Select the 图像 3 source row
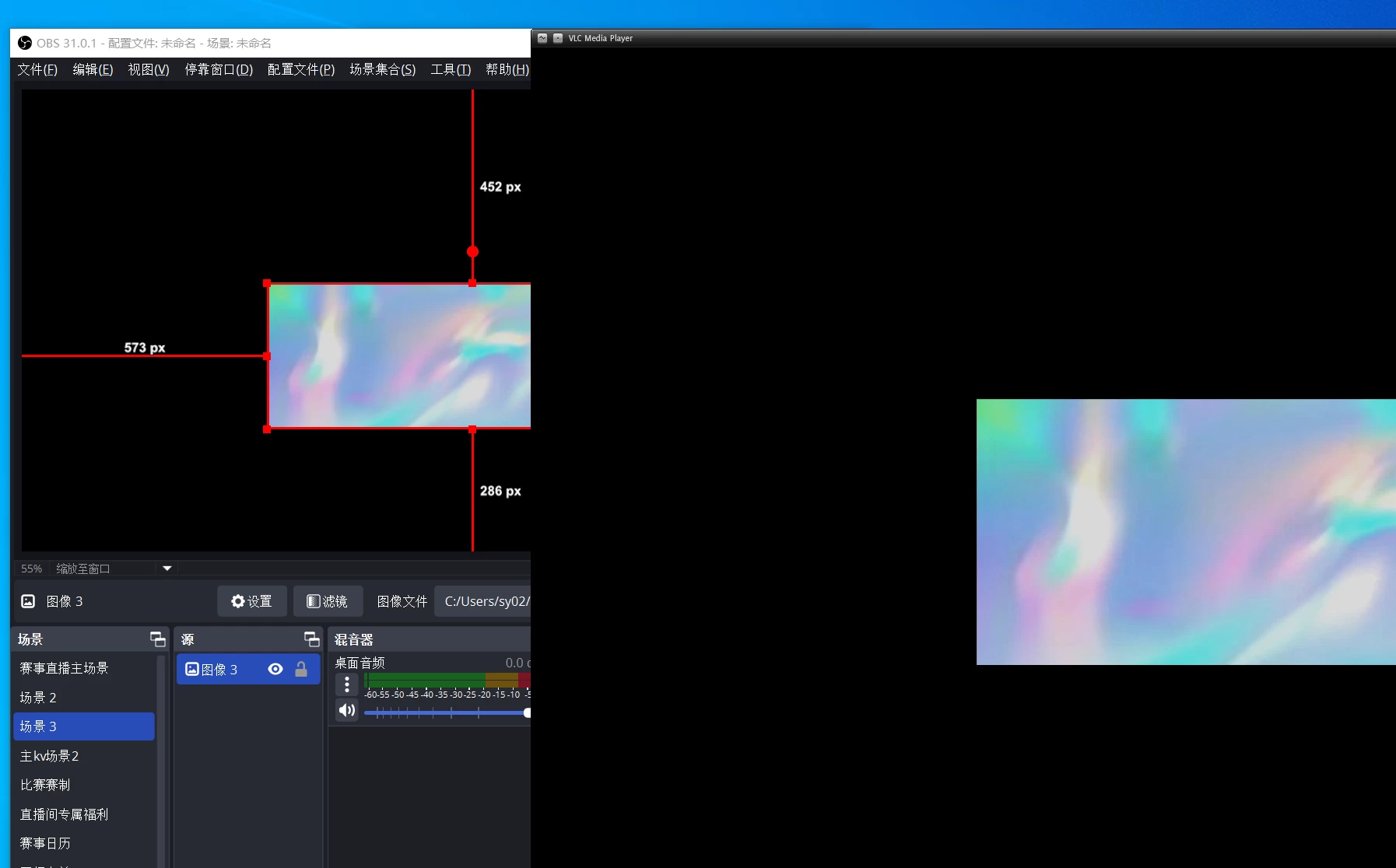Viewport: 1396px width, 868px height. tap(248, 669)
